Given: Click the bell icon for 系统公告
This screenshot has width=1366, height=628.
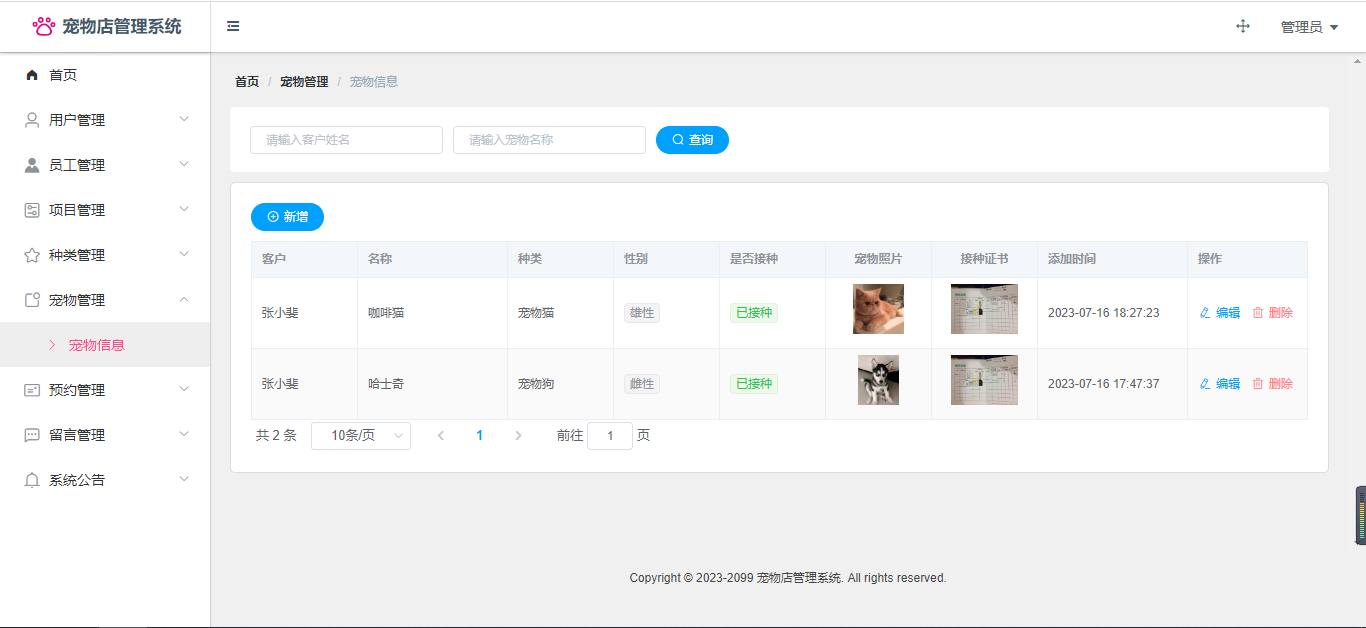Looking at the screenshot, I should click(32, 480).
